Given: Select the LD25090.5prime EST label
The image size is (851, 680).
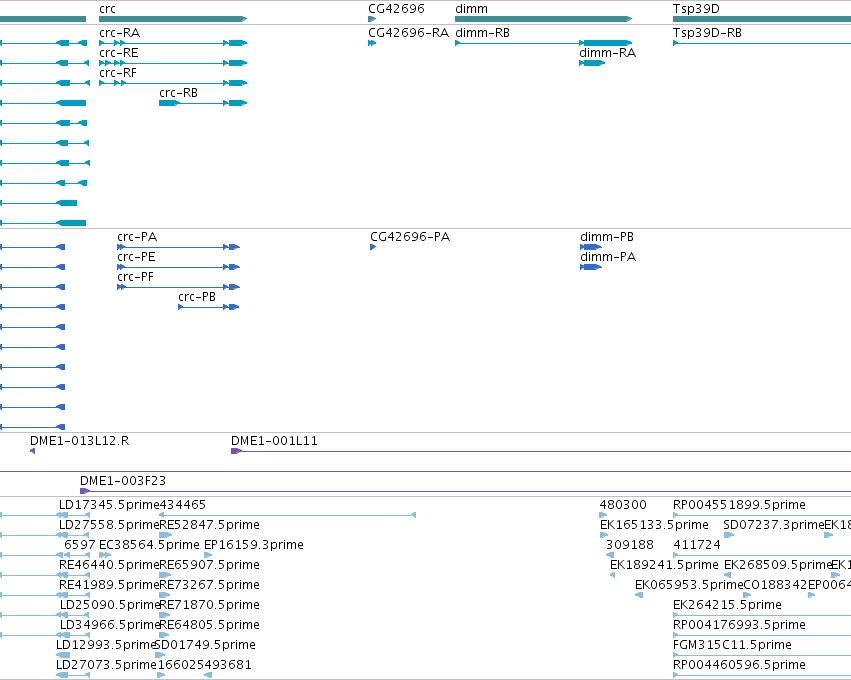Looking at the screenshot, I should click(110, 605).
